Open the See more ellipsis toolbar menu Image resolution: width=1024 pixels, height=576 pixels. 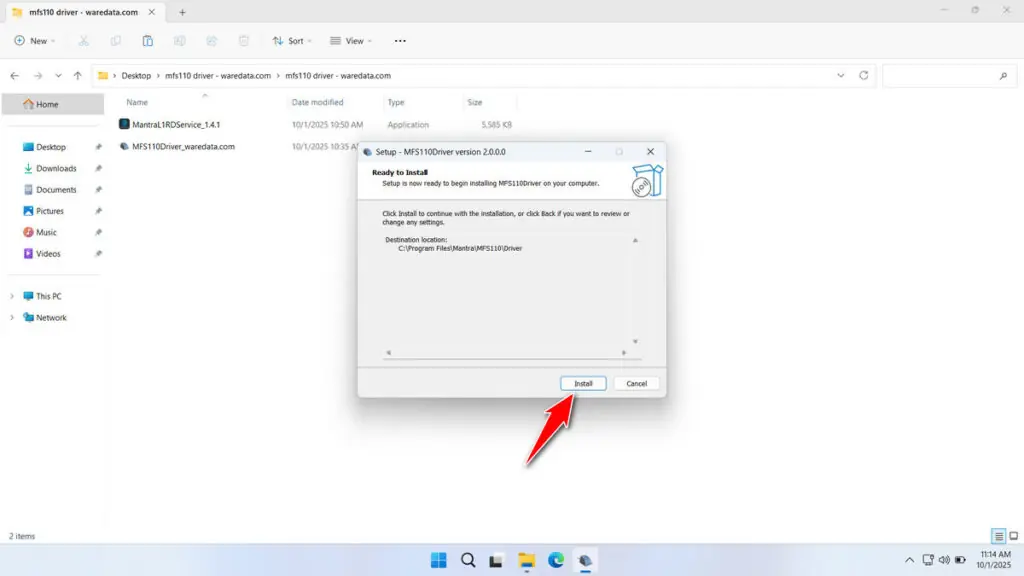click(399, 40)
